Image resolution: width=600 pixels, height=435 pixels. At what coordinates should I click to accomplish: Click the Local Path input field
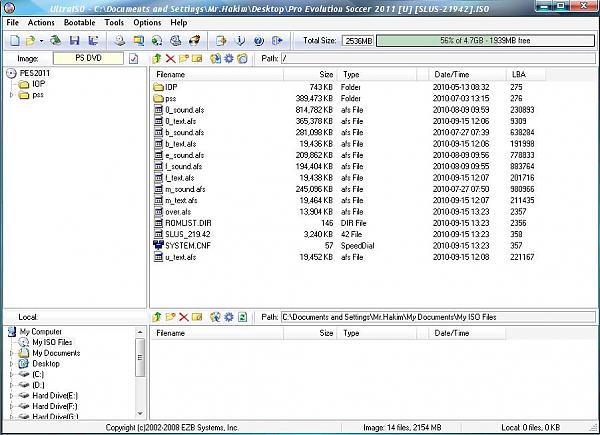[438, 317]
